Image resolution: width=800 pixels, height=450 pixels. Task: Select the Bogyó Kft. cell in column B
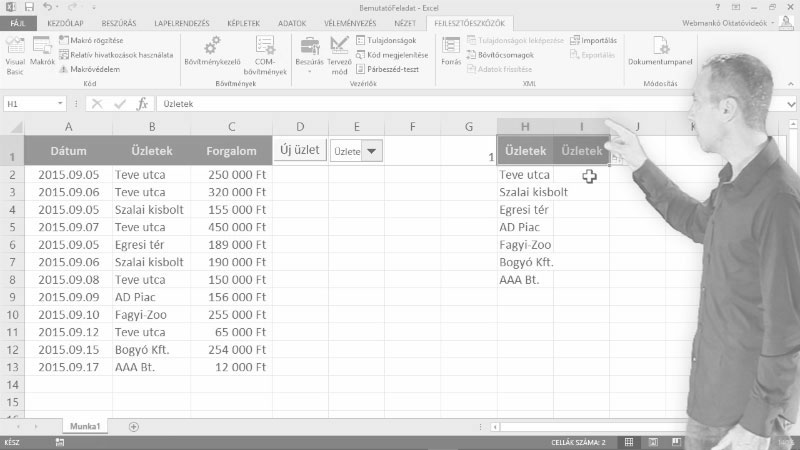[152, 350]
